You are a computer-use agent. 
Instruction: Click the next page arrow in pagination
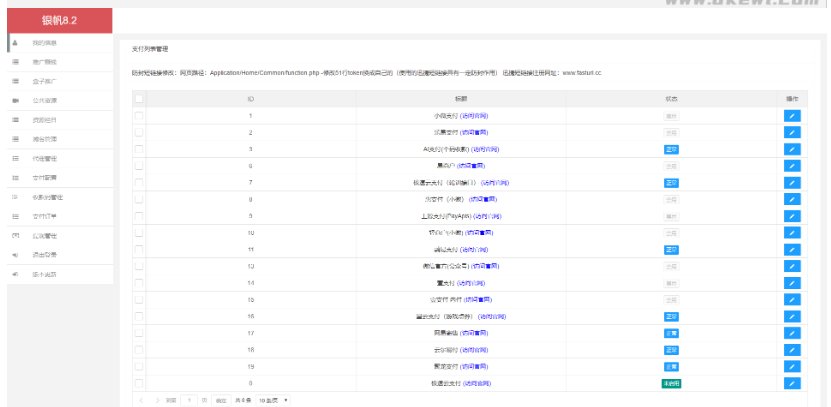tap(155, 400)
